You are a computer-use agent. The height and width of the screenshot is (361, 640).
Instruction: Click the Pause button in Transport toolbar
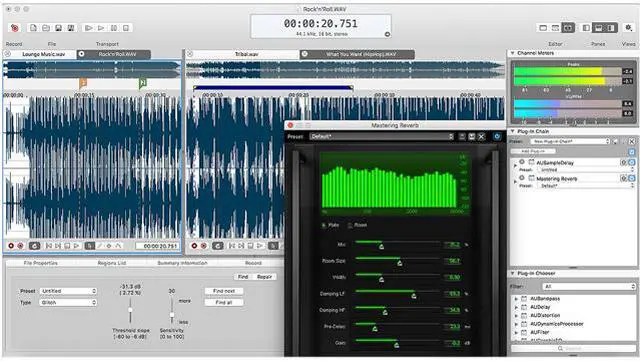pos(114,28)
